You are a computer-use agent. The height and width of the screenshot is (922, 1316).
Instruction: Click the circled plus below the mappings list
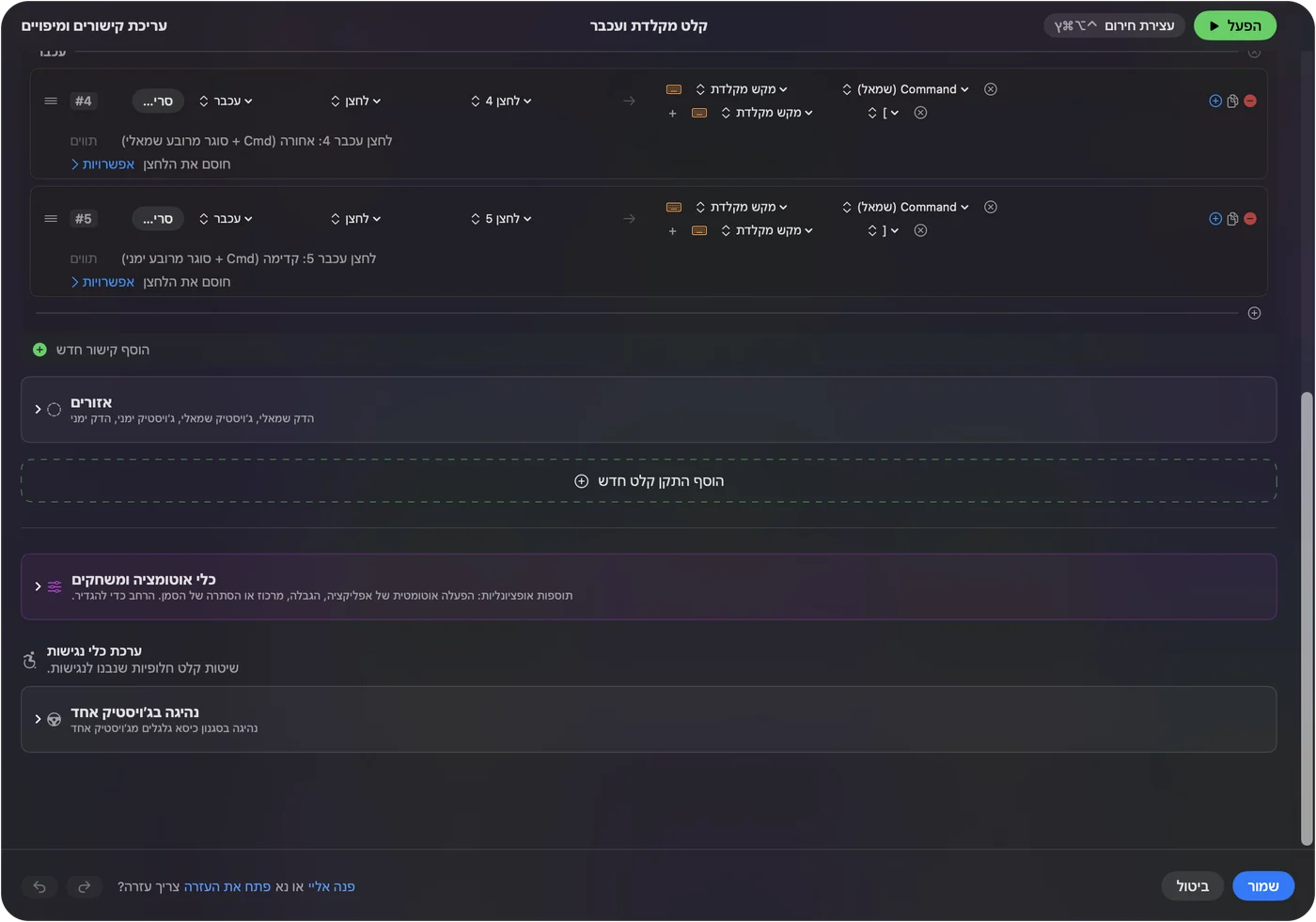pyautogui.click(x=1254, y=313)
